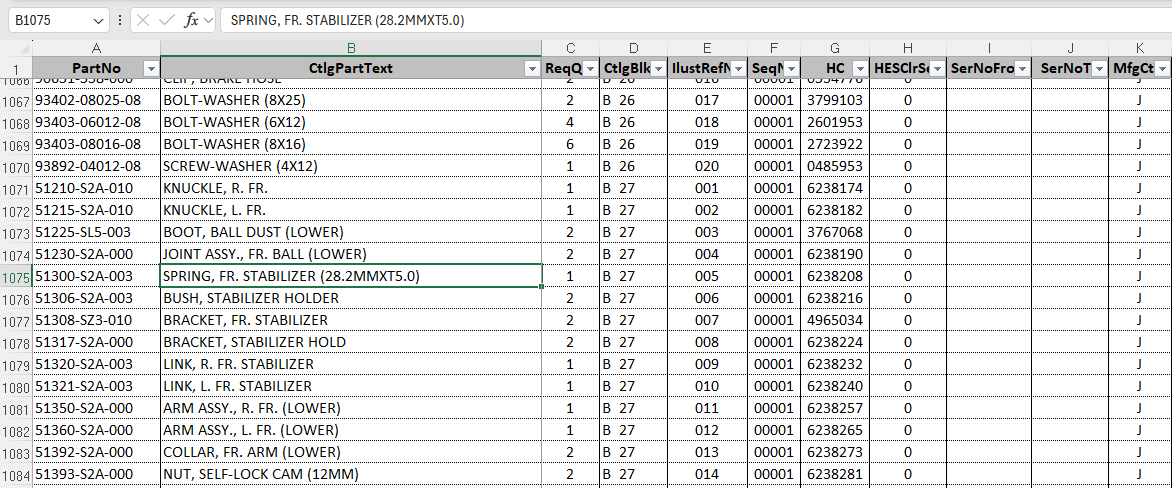Open the PartNo column filter dropdown
Screen dimensions: 1172x488
[x=151, y=68]
